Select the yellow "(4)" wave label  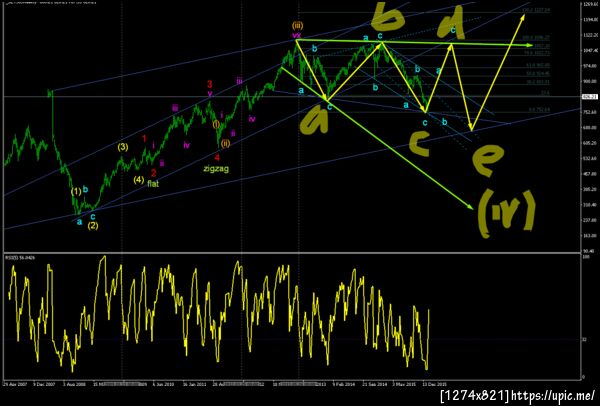click(139, 179)
